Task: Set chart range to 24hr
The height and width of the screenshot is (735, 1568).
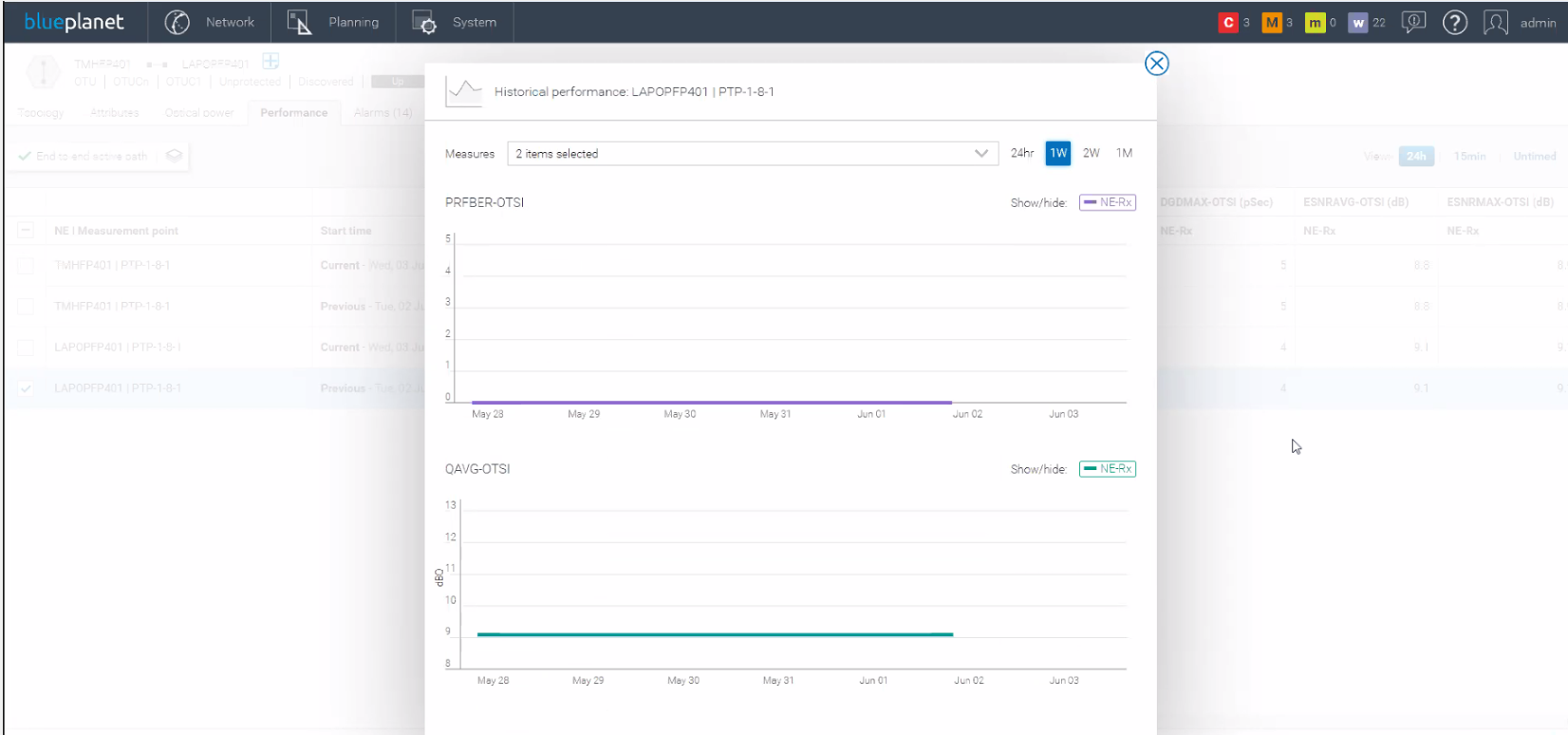Action: (x=1022, y=153)
